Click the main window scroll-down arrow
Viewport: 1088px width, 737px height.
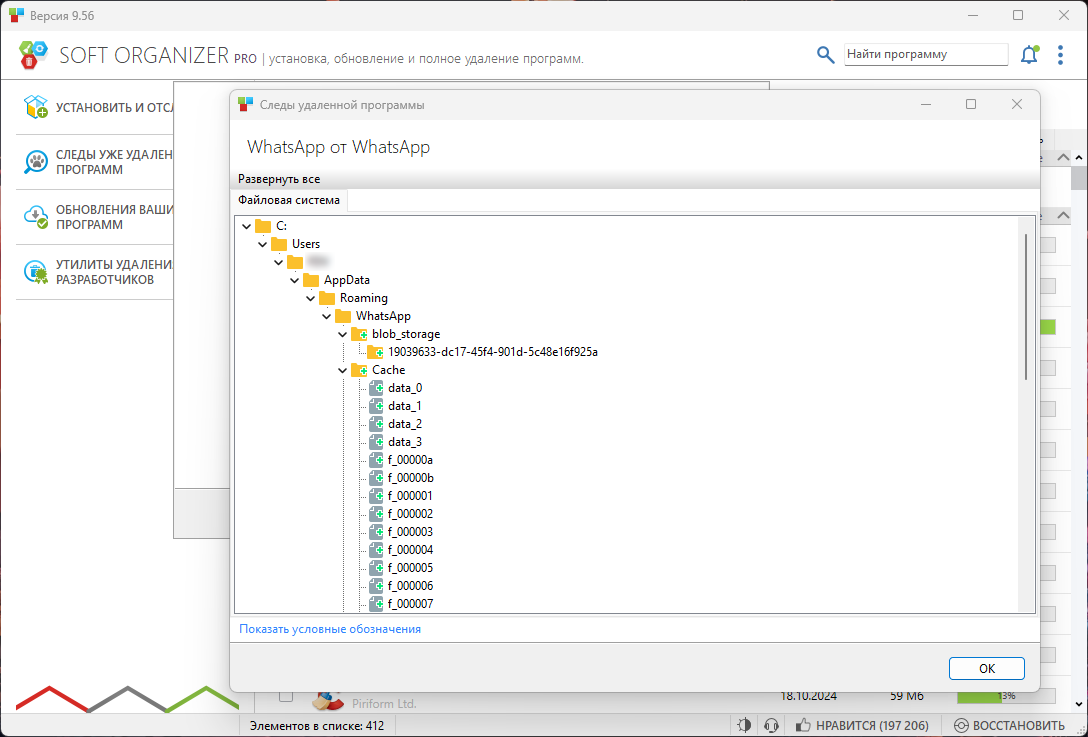click(1079, 704)
